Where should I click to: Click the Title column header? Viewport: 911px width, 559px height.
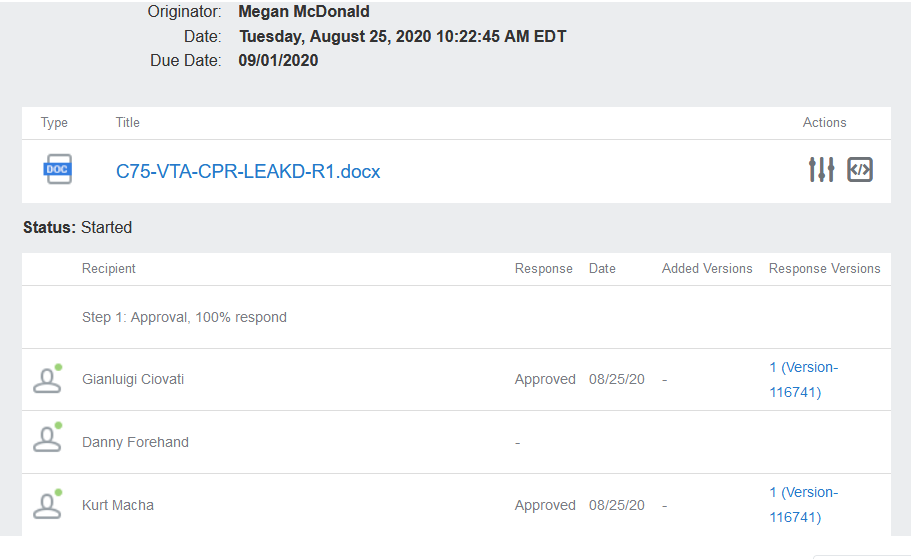[x=127, y=123]
